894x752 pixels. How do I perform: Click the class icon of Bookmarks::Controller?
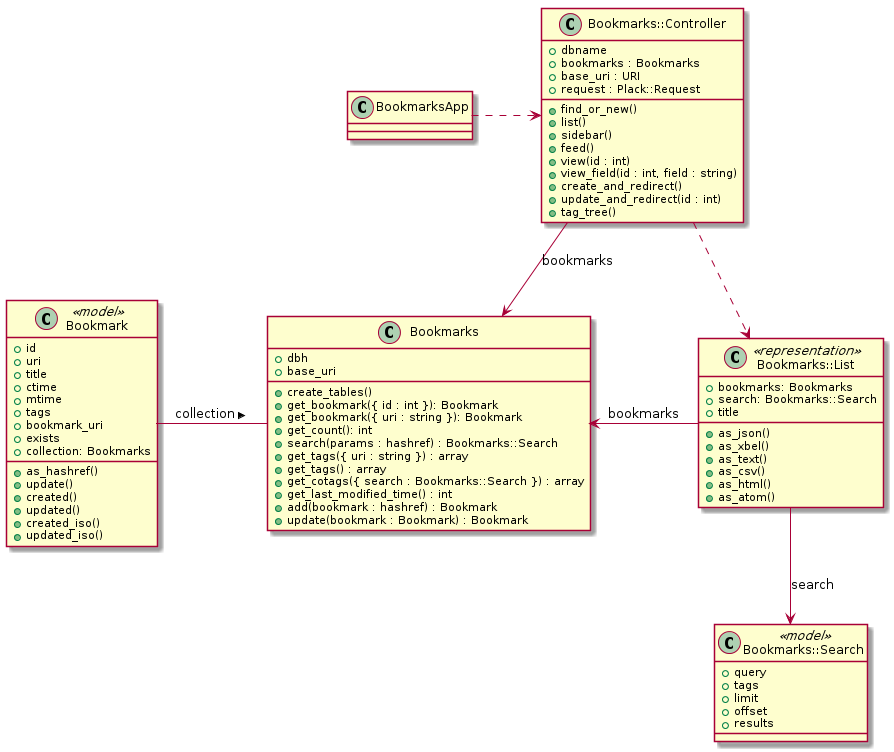coord(570,25)
